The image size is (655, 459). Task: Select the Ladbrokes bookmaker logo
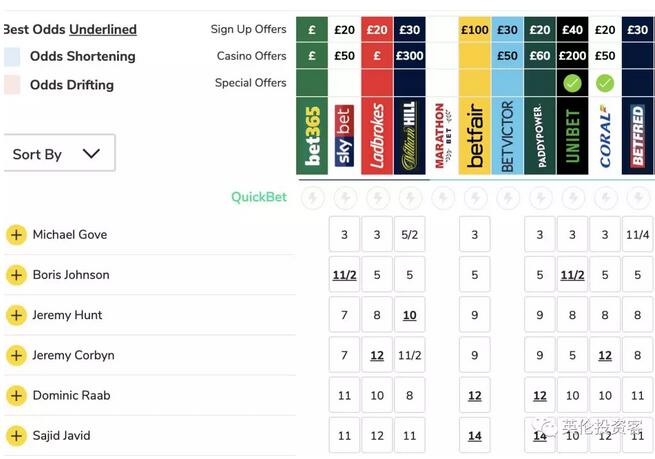coord(377,135)
